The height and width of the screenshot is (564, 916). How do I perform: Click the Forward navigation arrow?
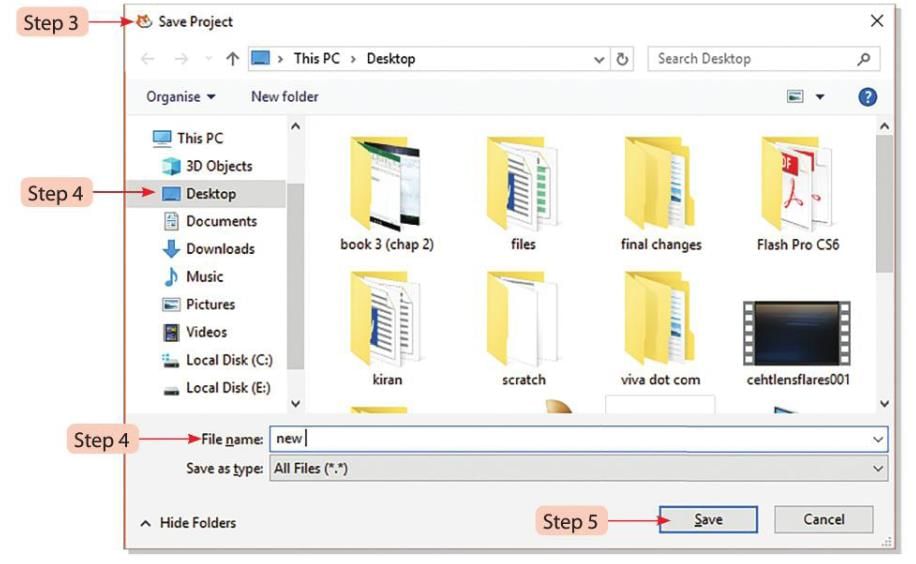coord(182,58)
